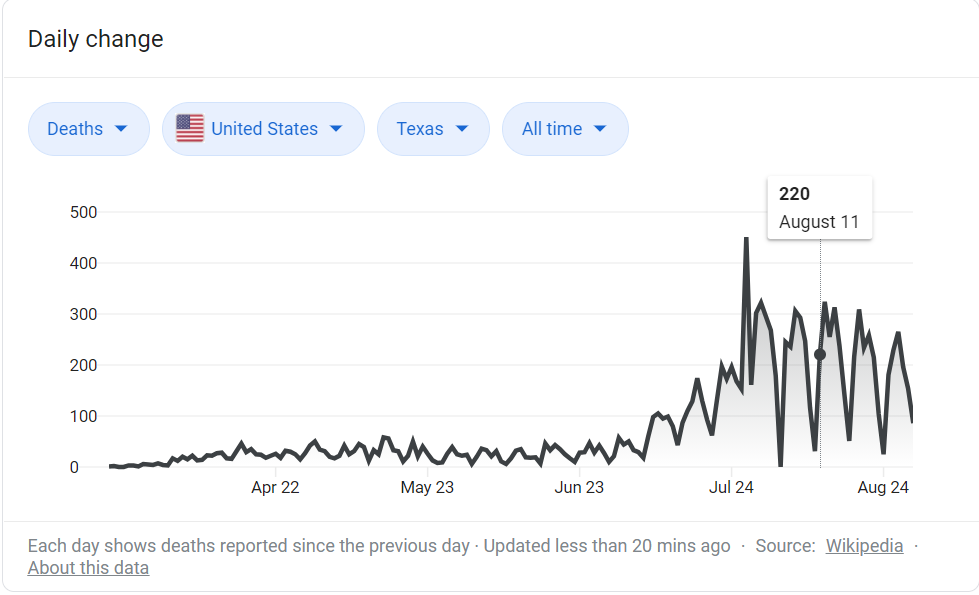This screenshot has height=595, width=979.
Task: Click the arrow icon beside United States
Action: tap(336, 129)
